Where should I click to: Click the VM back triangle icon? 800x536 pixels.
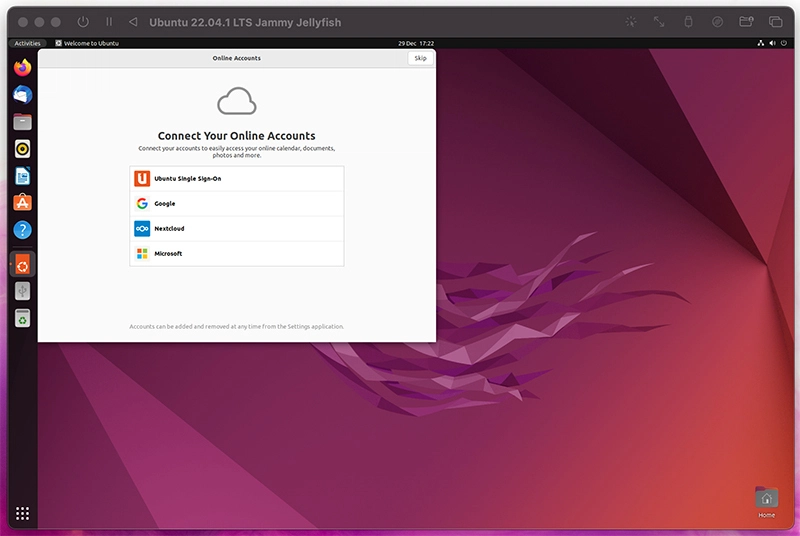pyautogui.click(x=133, y=22)
